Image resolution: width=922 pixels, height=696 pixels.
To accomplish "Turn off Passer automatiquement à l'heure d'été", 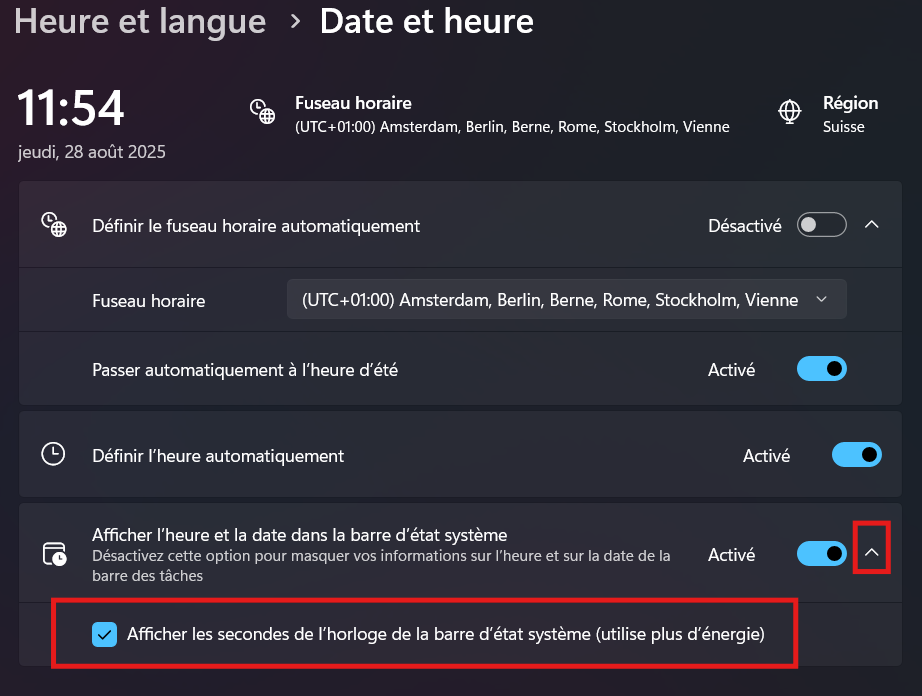I will tap(821, 369).
